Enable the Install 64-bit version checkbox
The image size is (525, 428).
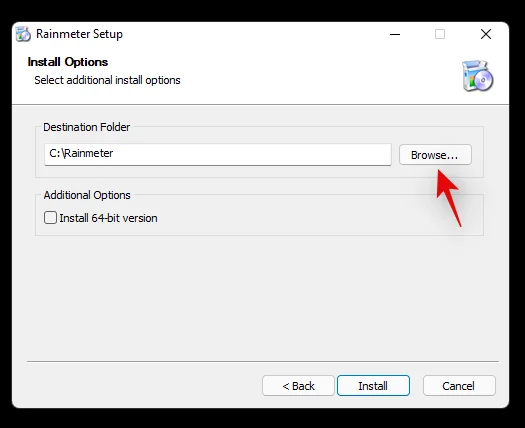50,218
